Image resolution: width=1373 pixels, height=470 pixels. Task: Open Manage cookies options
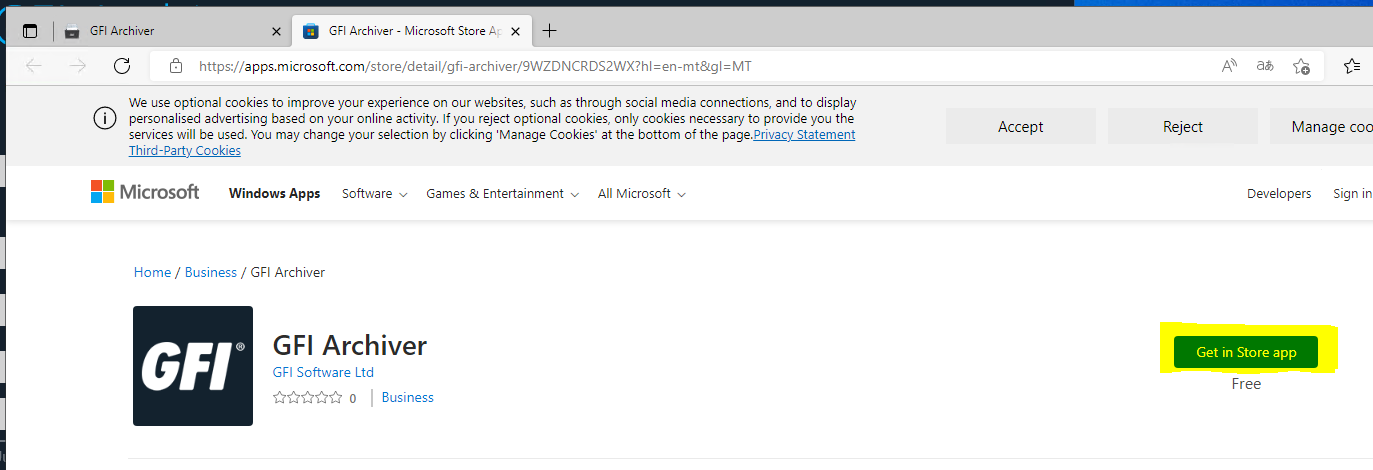tap(1322, 126)
